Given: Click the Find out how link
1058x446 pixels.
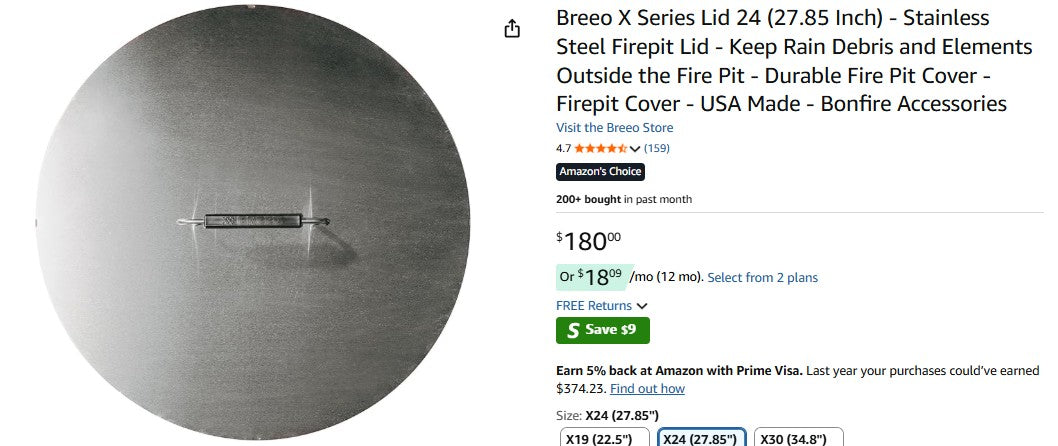Looking at the screenshot, I should [647, 389].
